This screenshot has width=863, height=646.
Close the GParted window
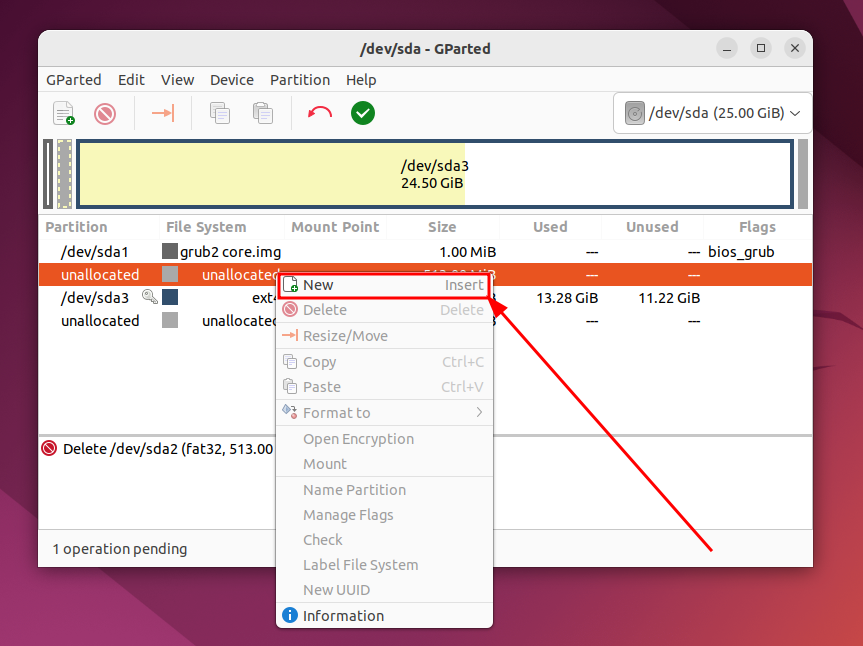795,48
